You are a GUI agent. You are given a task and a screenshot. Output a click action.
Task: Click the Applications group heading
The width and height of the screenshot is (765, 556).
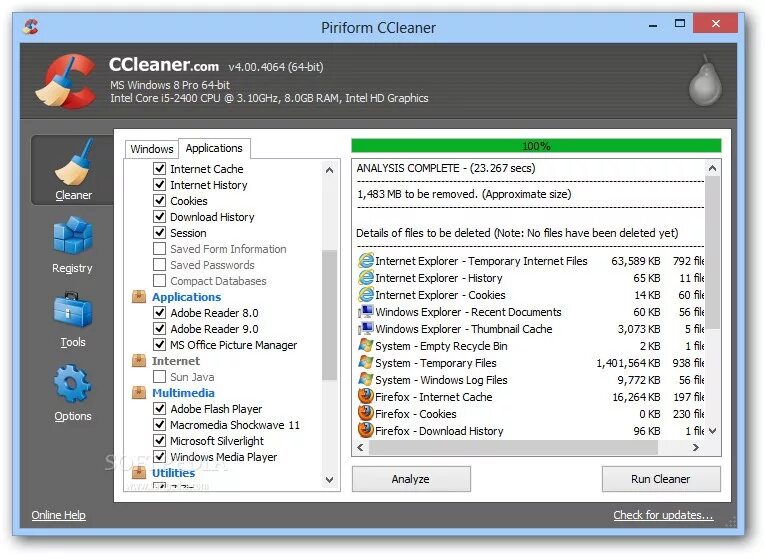tap(186, 297)
